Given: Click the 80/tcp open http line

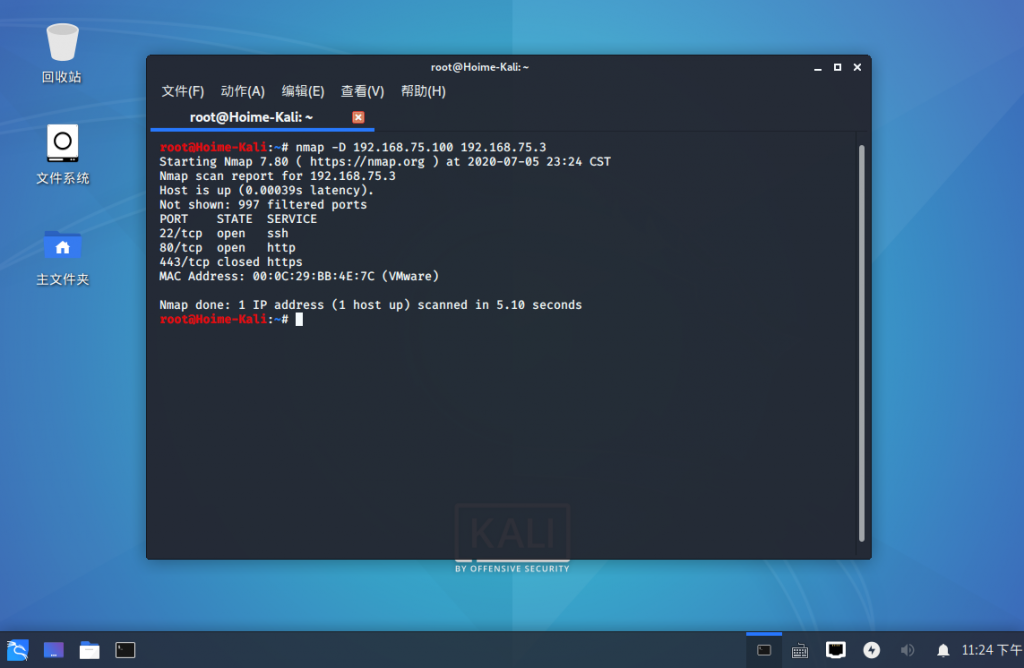Looking at the screenshot, I should (227, 247).
